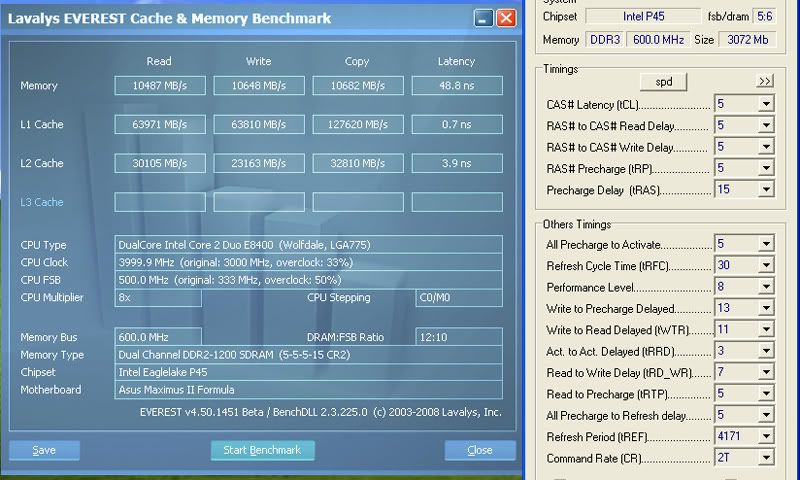Open All Precharge to Refresh delay dropdown
This screenshot has width=800, height=480.
coord(766,415)
